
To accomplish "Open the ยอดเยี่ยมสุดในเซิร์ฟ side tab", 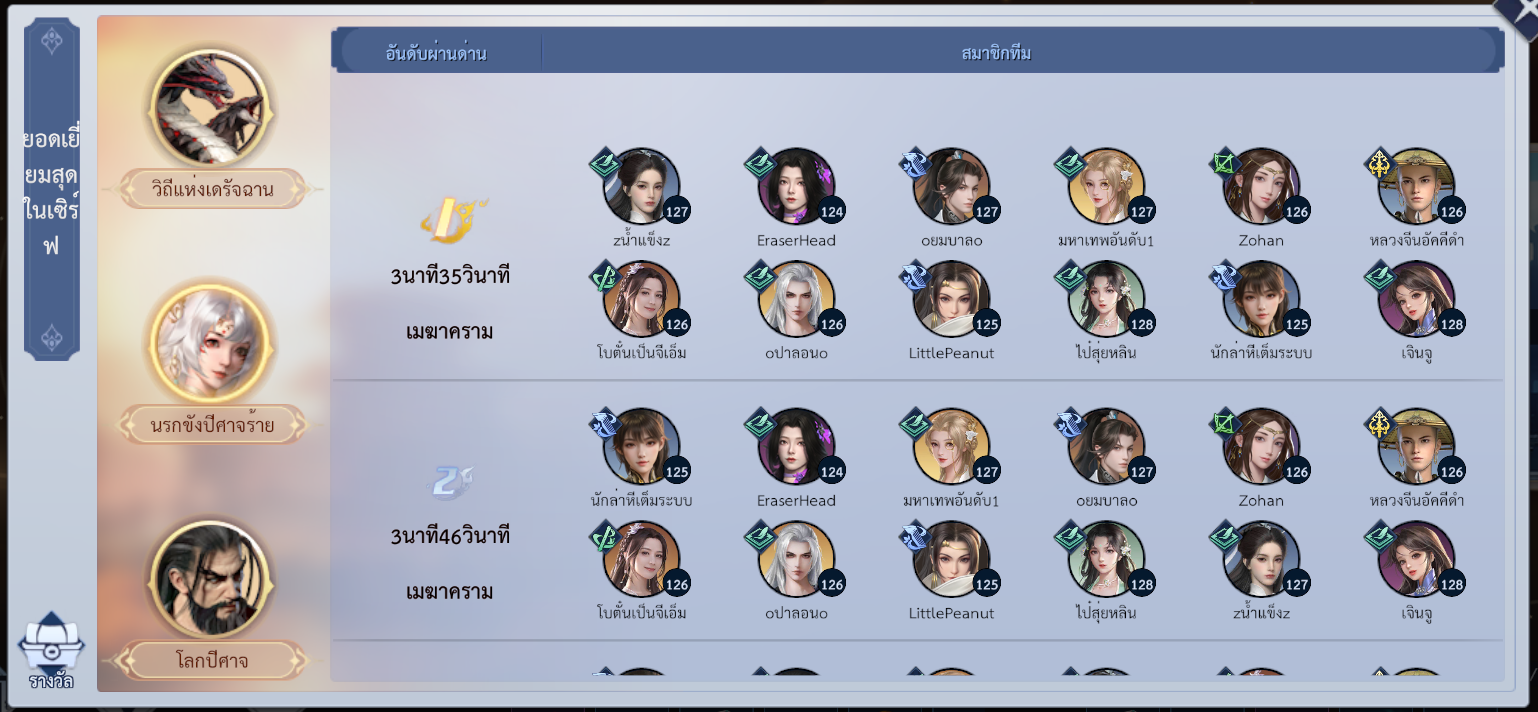I will pos(51,191).
